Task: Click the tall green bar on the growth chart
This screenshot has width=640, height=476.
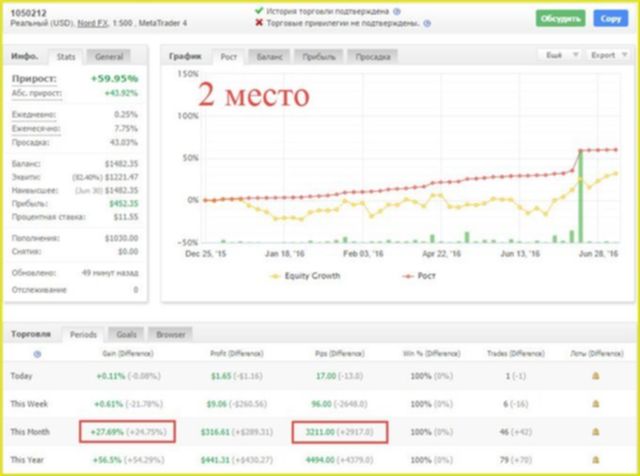Action: (580, 197)
